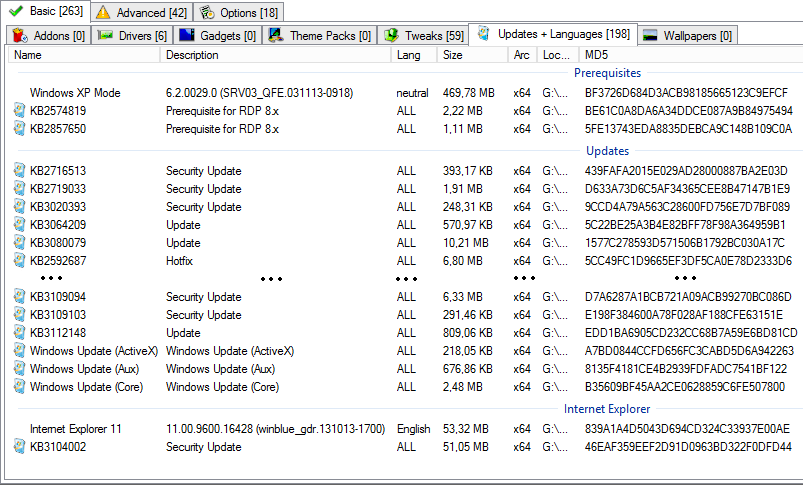This screenshot has height=485, width=803.
Task: Click the icon beside Windows Update (ActiveX)
Action: pos(19,351)
